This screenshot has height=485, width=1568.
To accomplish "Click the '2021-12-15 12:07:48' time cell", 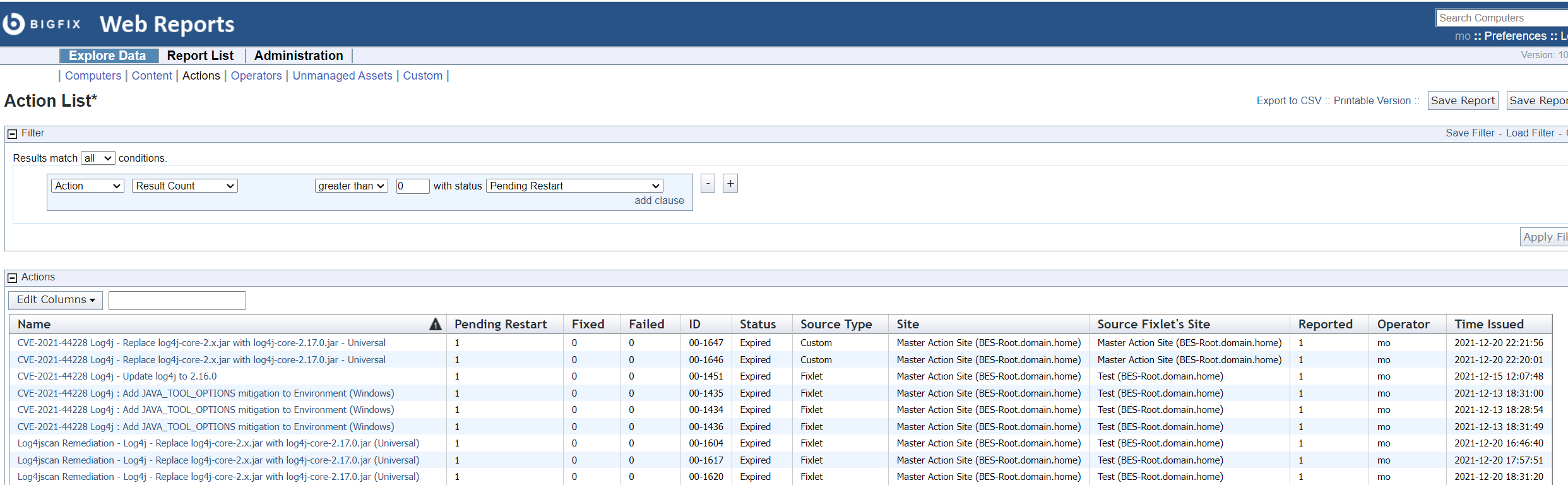I will tap(1499, 376).
